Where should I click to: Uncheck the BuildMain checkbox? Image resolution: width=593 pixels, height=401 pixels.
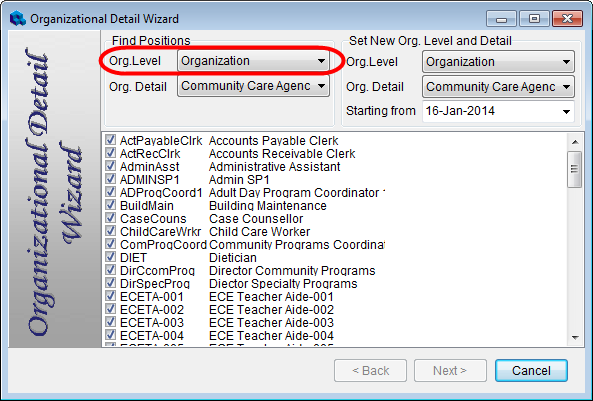click(x=110, y=205)
